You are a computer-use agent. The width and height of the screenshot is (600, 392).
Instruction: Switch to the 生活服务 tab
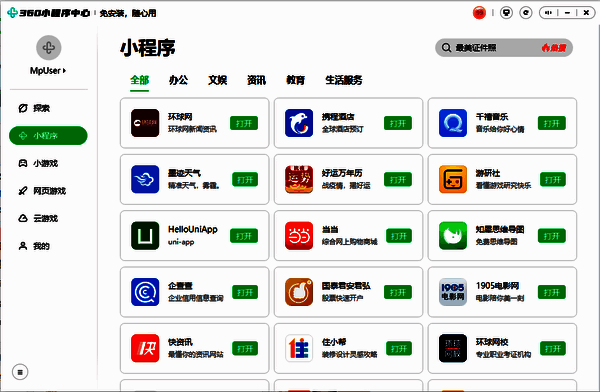pos(344,80)
